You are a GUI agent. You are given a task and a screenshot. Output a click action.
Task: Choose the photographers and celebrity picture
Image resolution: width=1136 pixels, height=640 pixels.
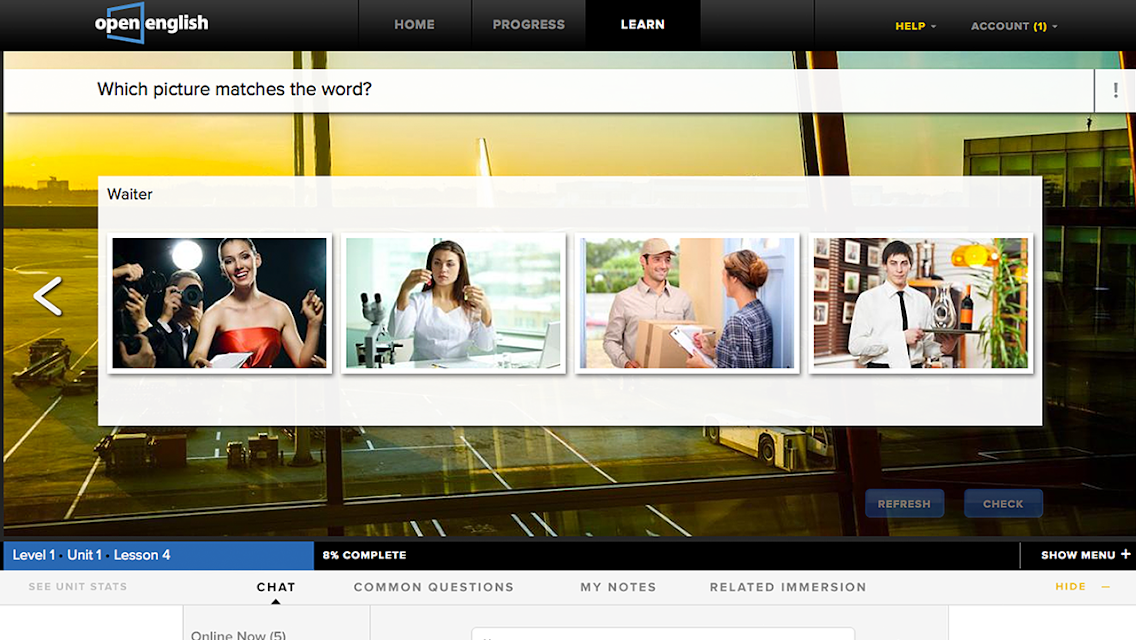click(220, 303)
